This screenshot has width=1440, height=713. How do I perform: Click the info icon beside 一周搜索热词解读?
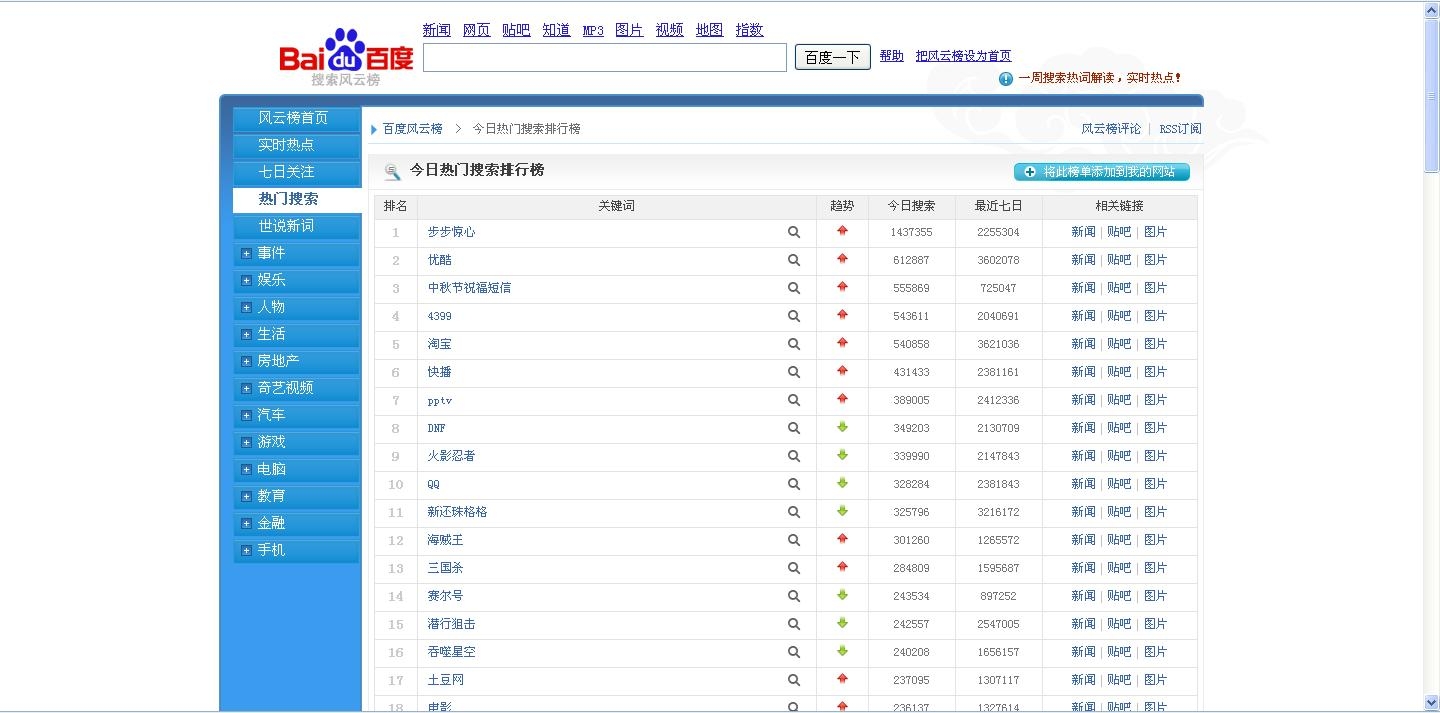(1006, 78)
